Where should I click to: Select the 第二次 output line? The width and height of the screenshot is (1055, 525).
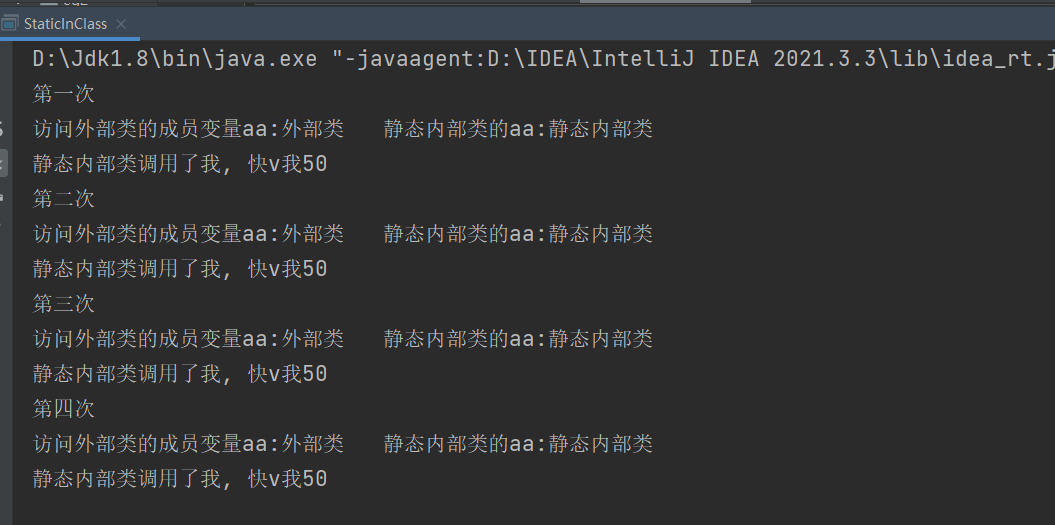click(x=63, y=199)
